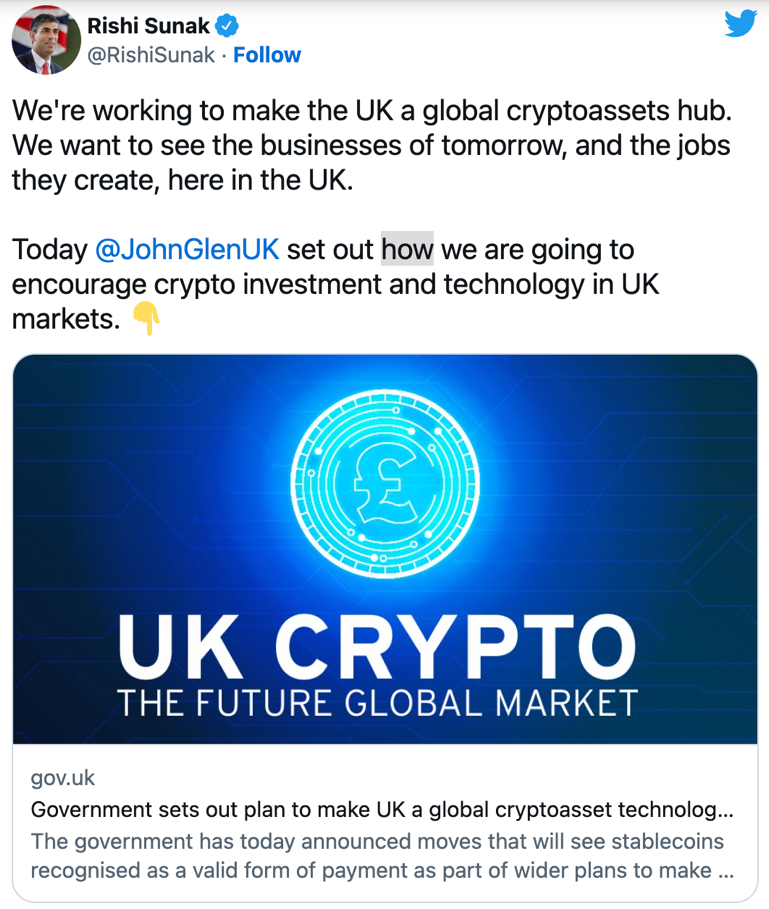Open the Government sets out plan headline

coord(382,809)
